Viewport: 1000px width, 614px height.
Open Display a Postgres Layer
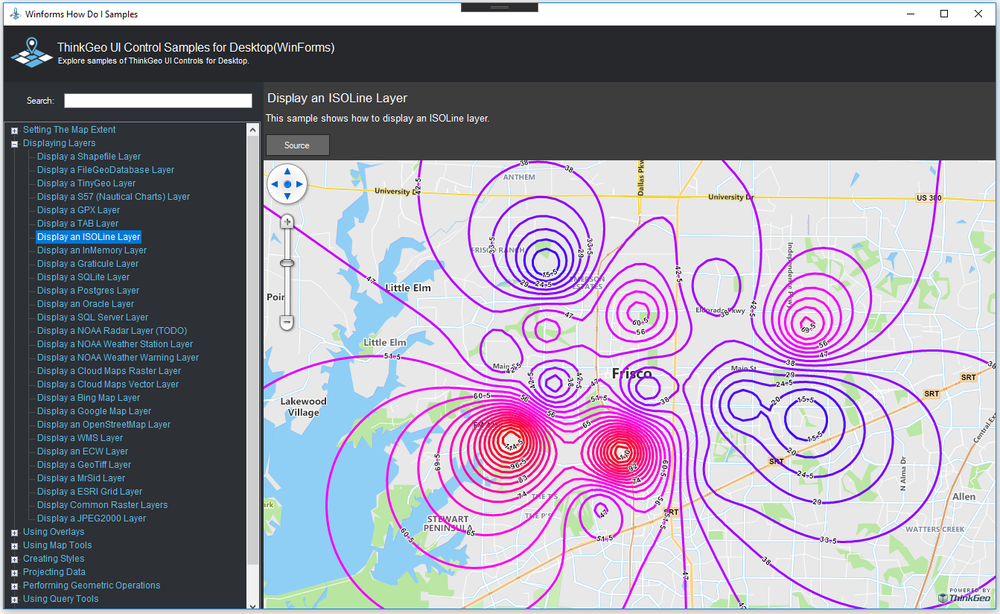pyautogui.click(x=88, y=290)
